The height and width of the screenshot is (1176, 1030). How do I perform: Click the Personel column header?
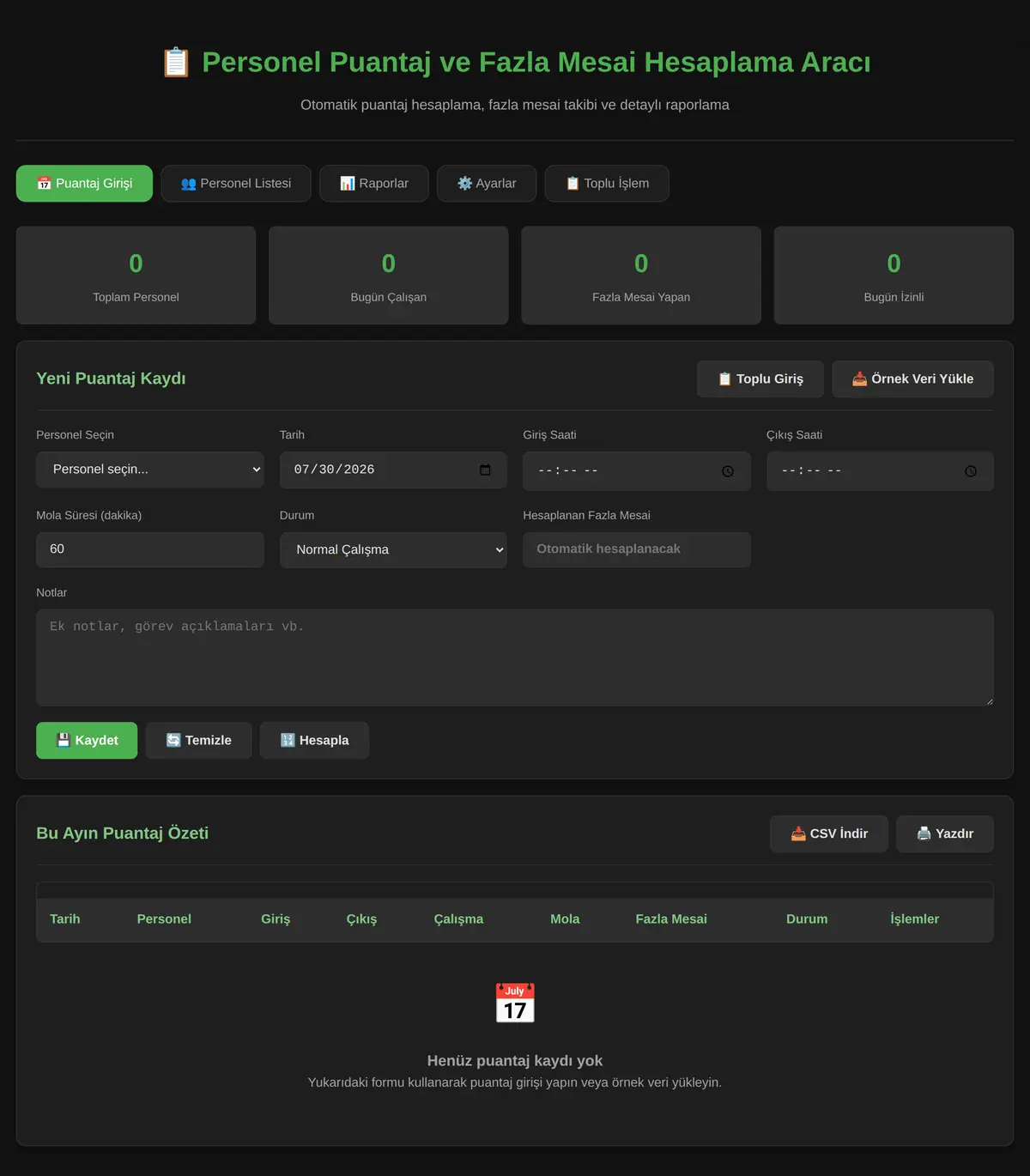[164, 919]
